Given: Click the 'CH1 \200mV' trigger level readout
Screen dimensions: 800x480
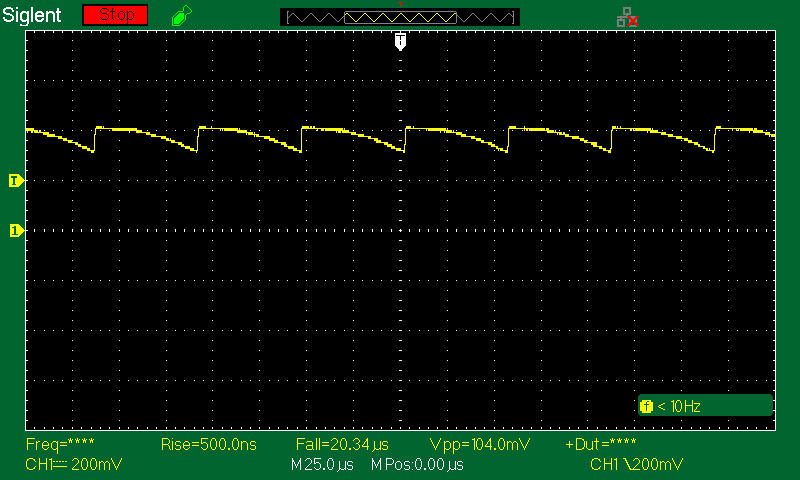Looking at the screenshot, I should [636, 465].
